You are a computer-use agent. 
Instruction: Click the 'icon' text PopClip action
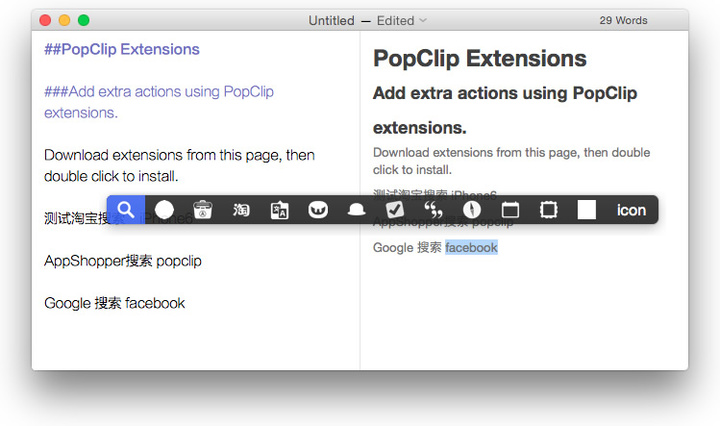(631, 210)
